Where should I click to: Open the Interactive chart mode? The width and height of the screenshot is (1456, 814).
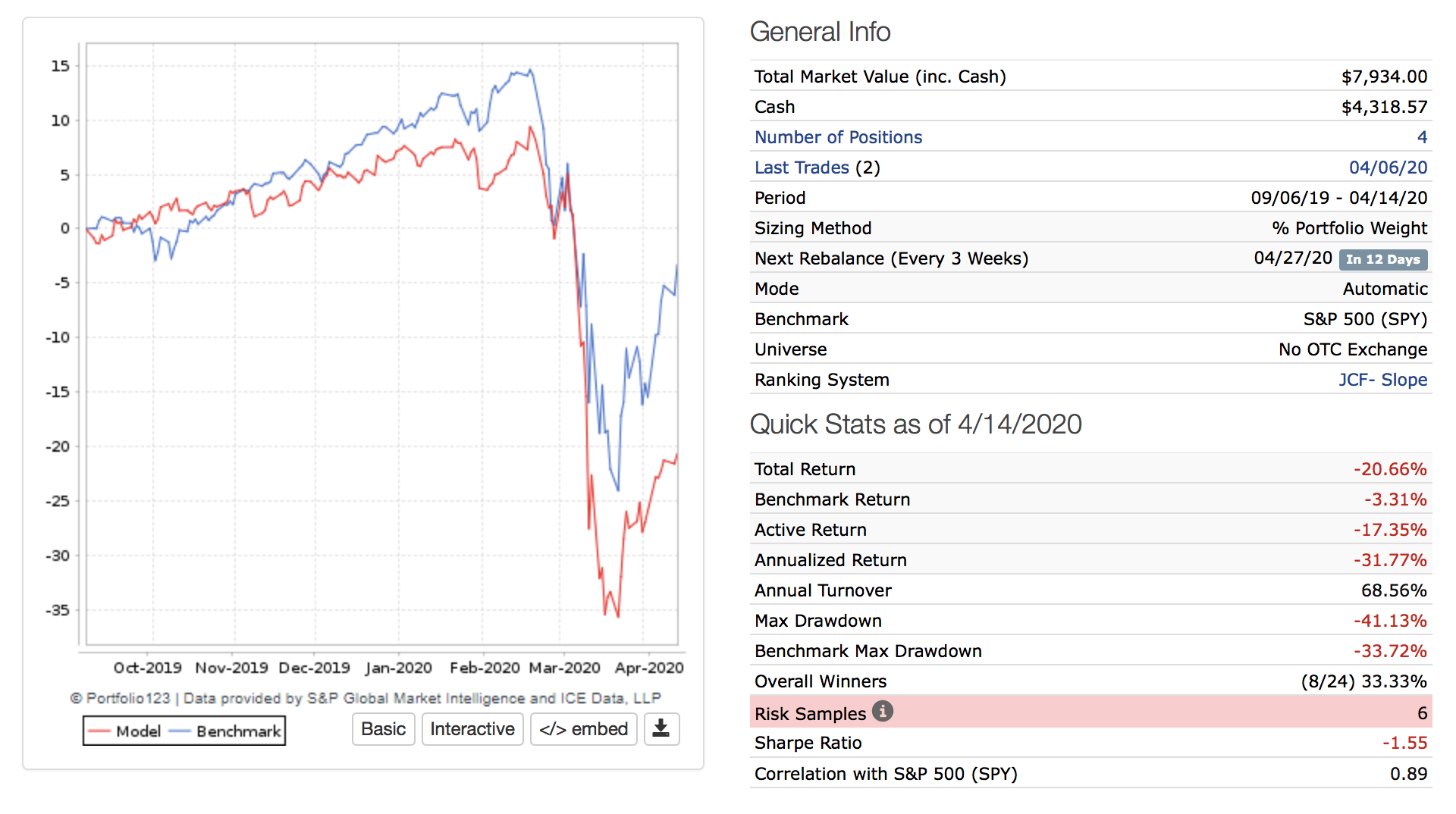[x=472, y=729]
